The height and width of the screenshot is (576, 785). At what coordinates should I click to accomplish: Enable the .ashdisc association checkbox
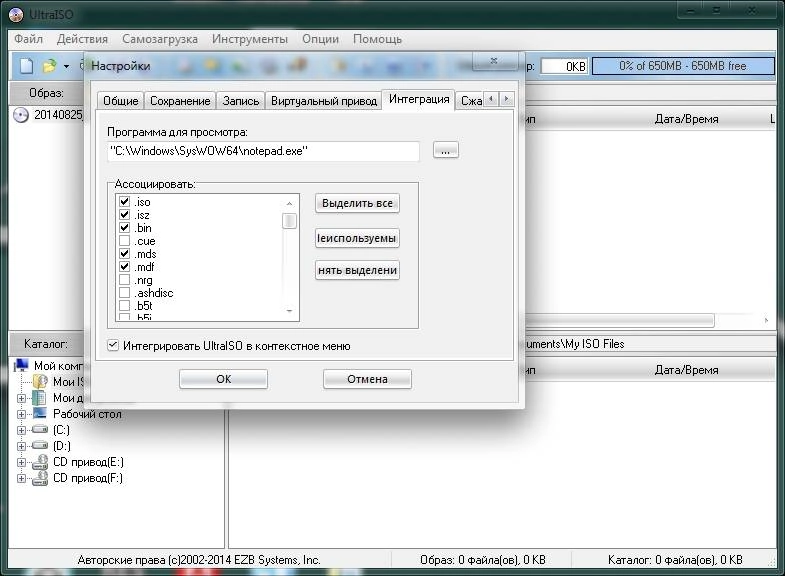pos(124,293)
